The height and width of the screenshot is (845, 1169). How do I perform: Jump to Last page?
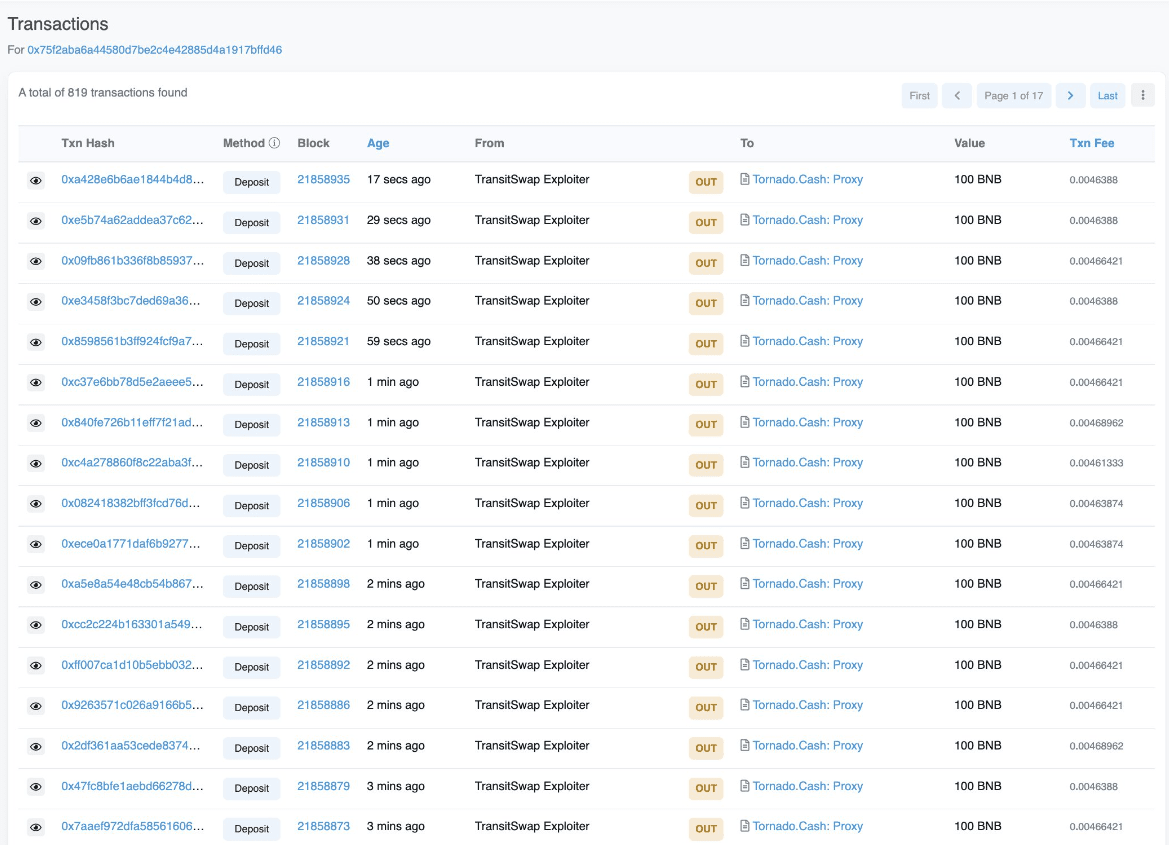tap(1107, 95)
